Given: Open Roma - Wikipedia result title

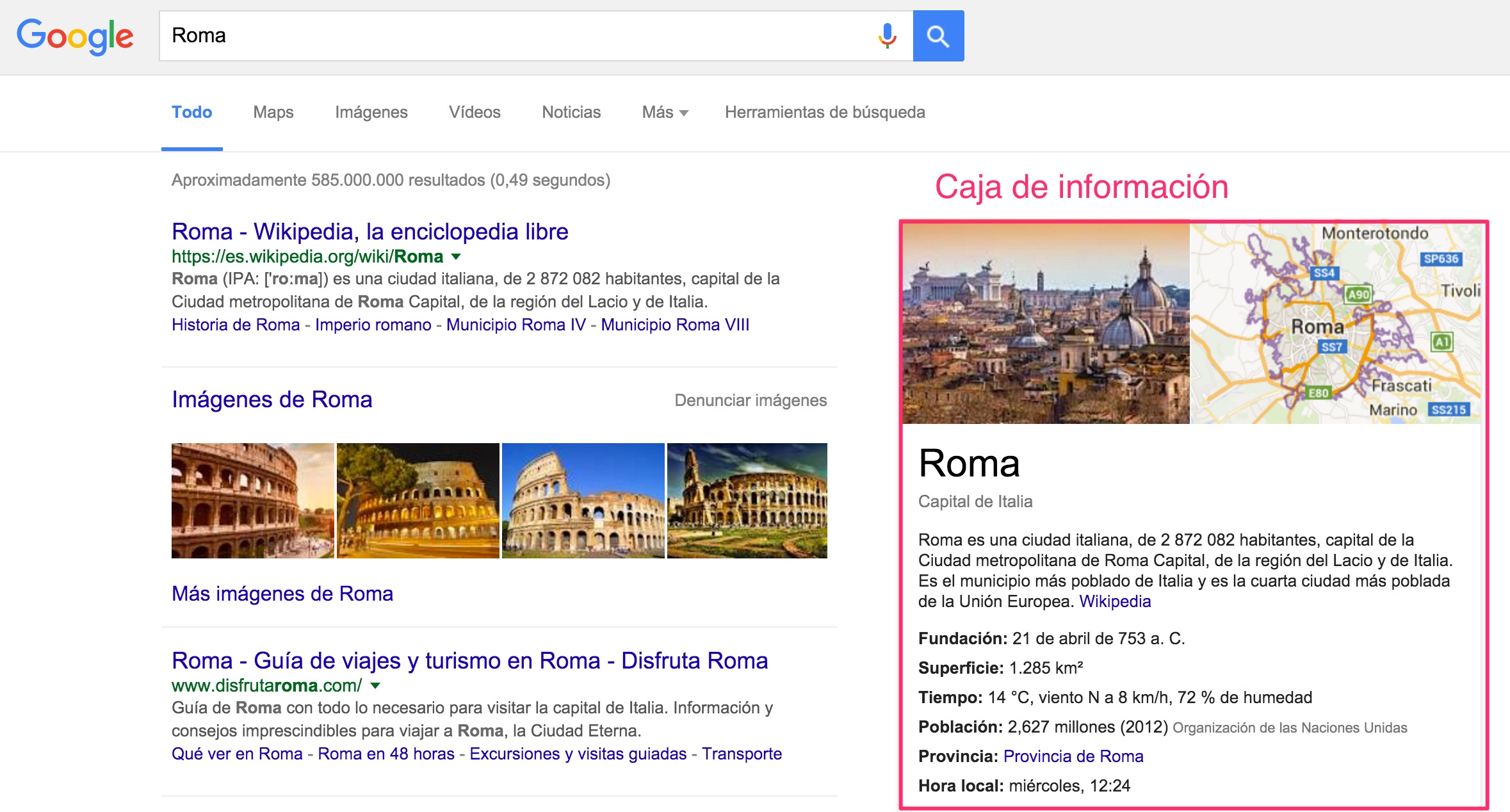Looking at the screenshot, I should tap(370, 231).
